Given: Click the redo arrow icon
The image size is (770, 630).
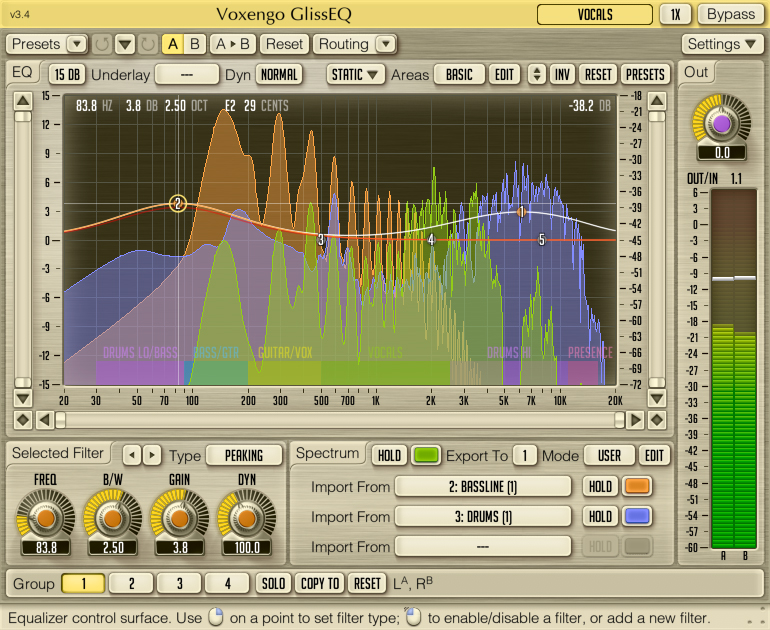Looking at the screenshot, I should pos(148,44).
